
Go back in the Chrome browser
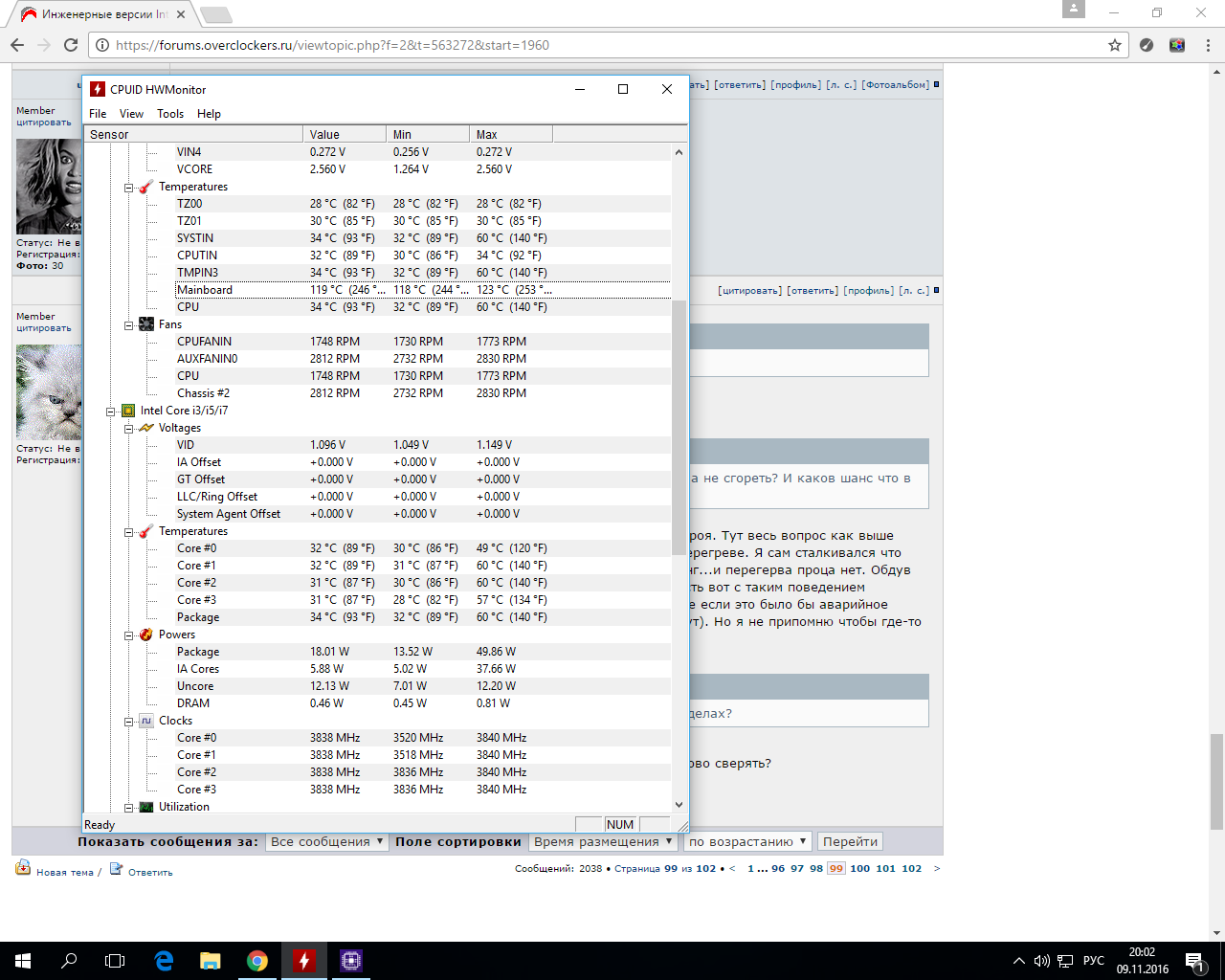click(17, 45)
